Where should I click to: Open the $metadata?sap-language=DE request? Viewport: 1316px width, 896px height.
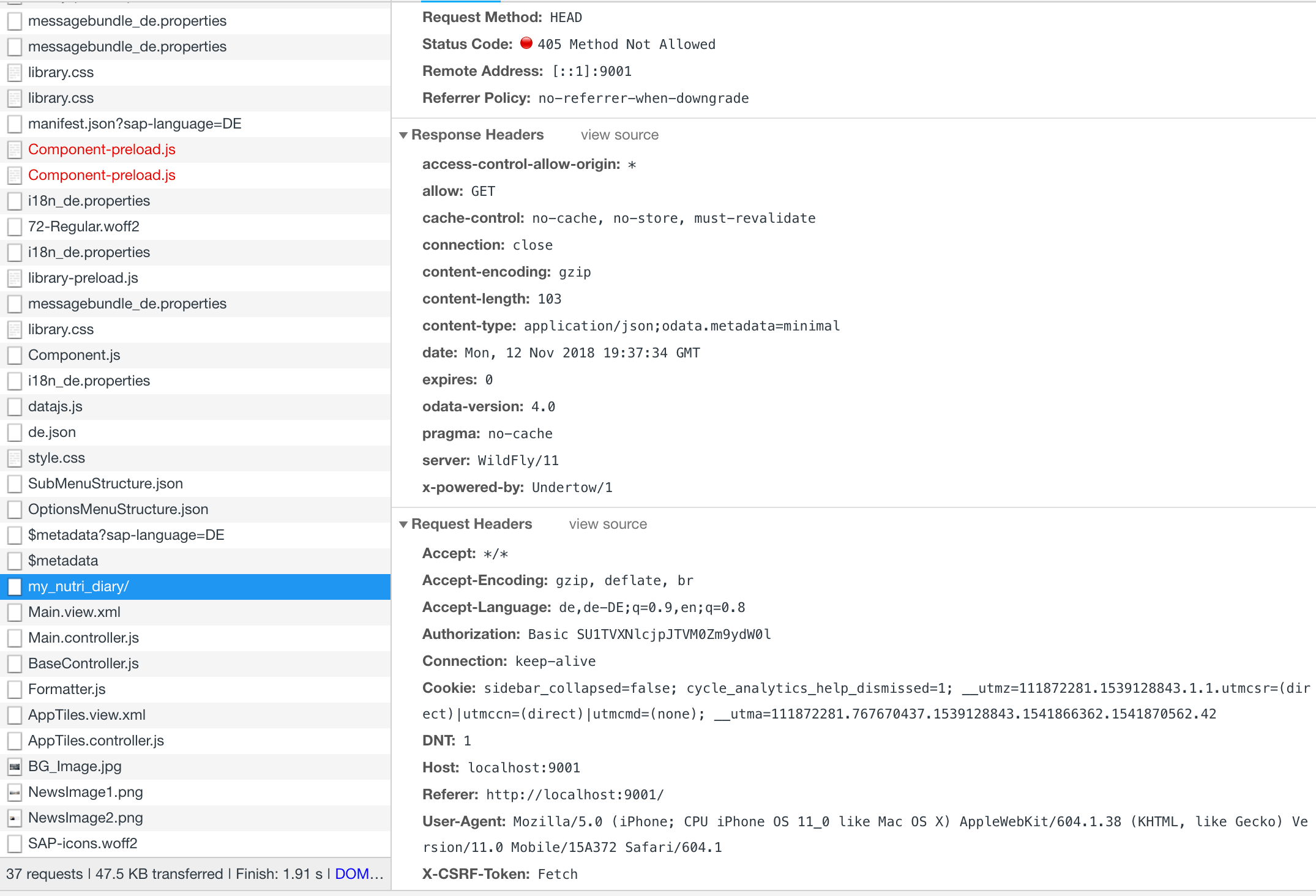tap(195, 535)
